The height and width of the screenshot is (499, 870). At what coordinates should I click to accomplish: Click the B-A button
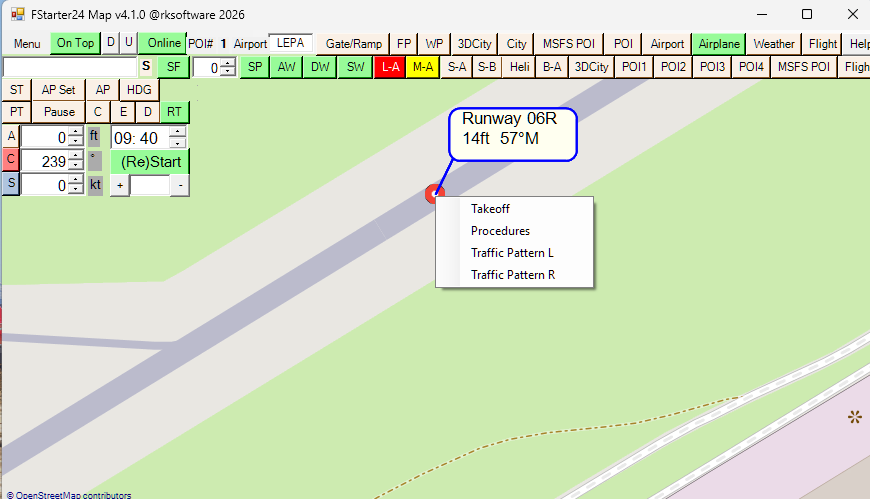click(x=552, y=67)
